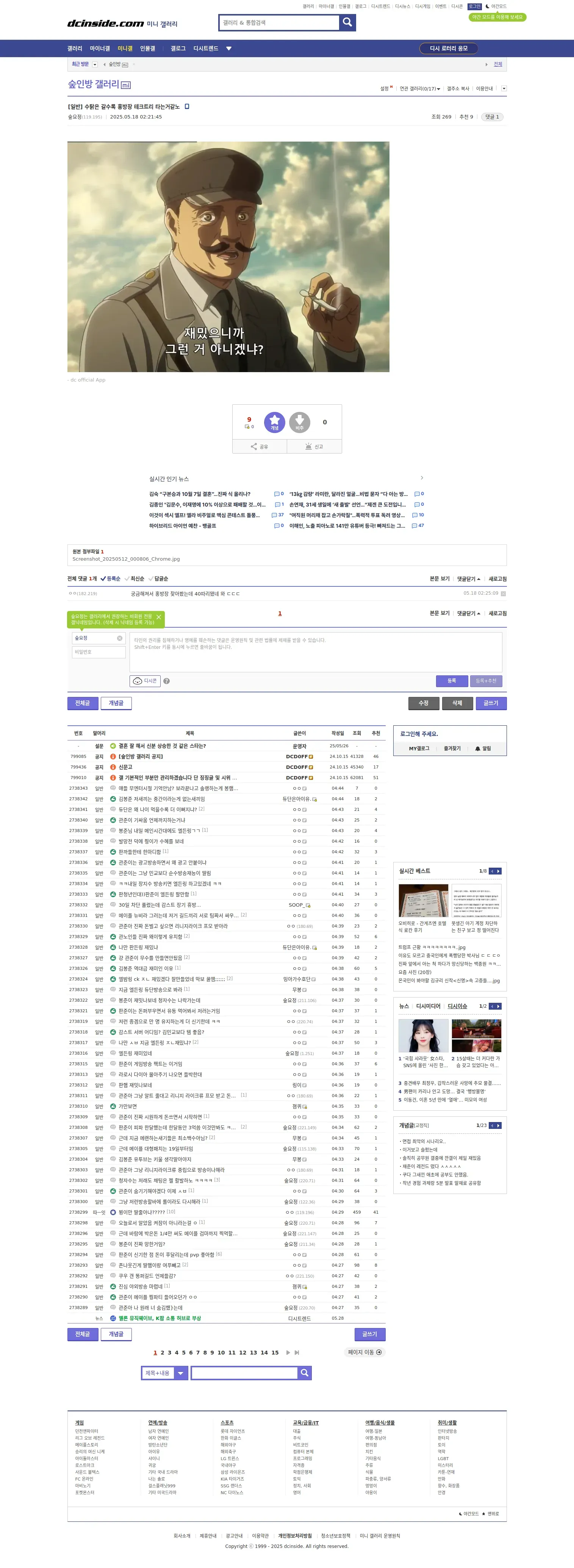Image resolution: width=574 pixels, height=1568 pixels.
Task: Click the arrow next to 실시간 인기 뉴스
Action: [x=422, y=478]
